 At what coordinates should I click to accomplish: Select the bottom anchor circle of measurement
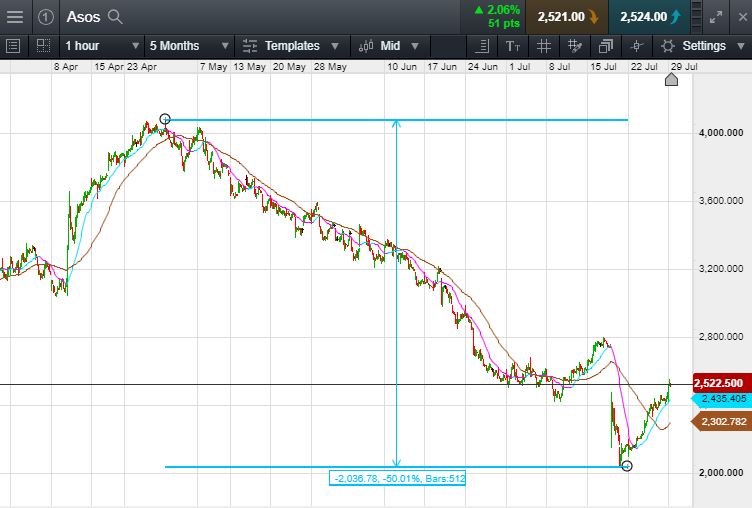pyautogui.click(x=627, y=466)
